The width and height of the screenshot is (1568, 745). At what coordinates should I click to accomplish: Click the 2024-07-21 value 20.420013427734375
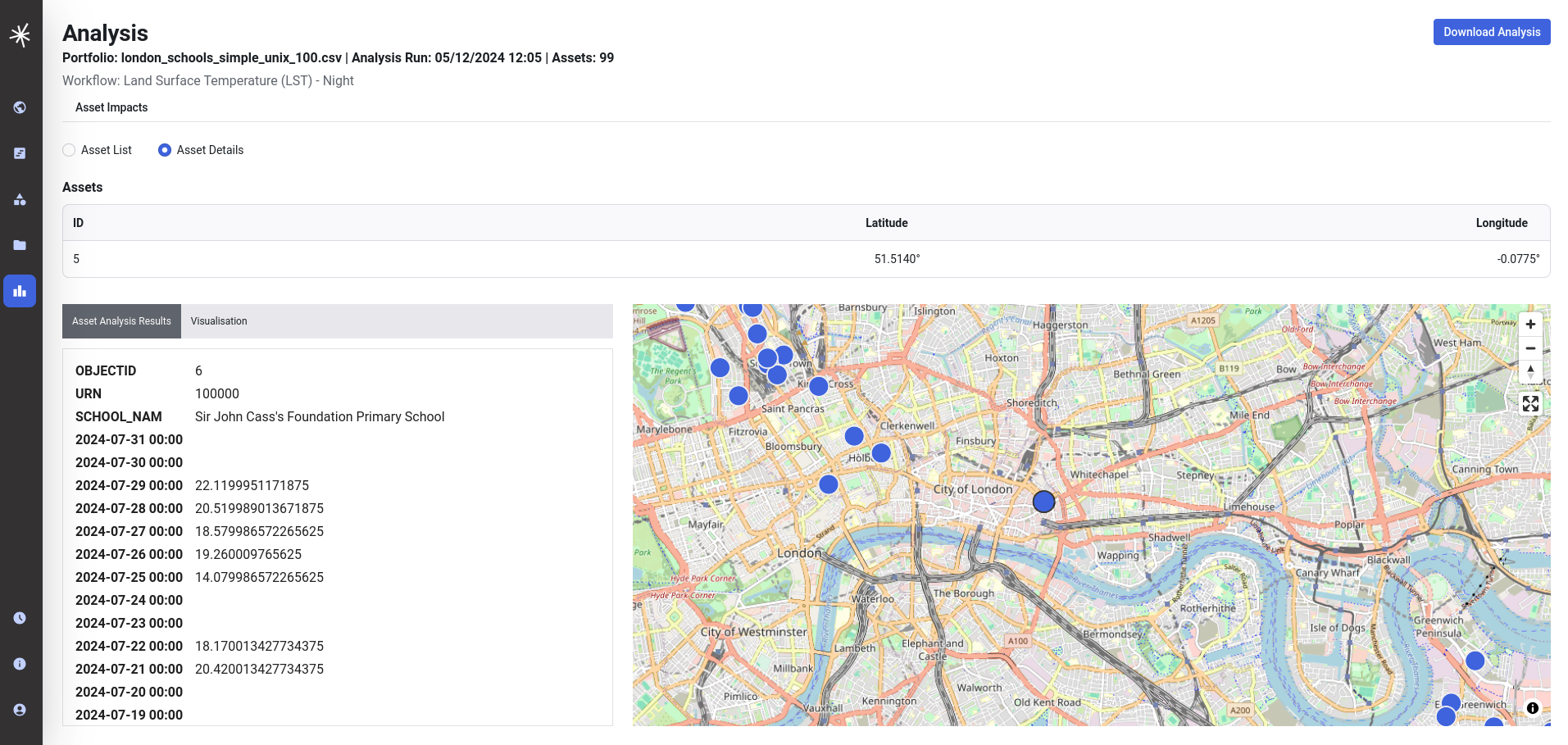[259, 669]
